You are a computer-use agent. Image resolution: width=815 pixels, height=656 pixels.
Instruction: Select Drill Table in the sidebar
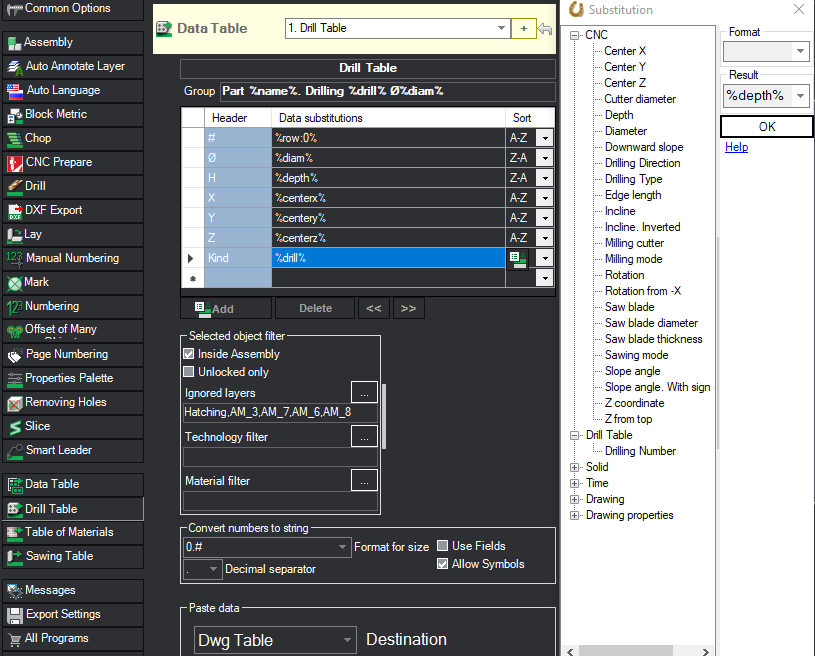73,509
